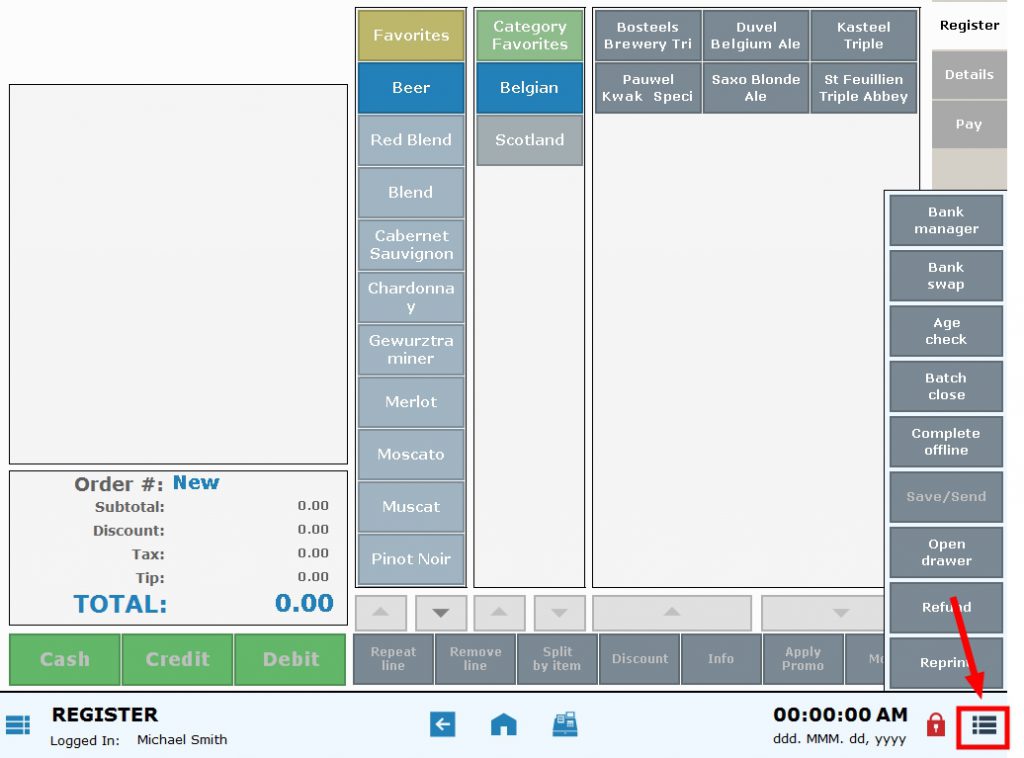Click the Apply Promo button
1024x758 pixels.
click(803, 659)
